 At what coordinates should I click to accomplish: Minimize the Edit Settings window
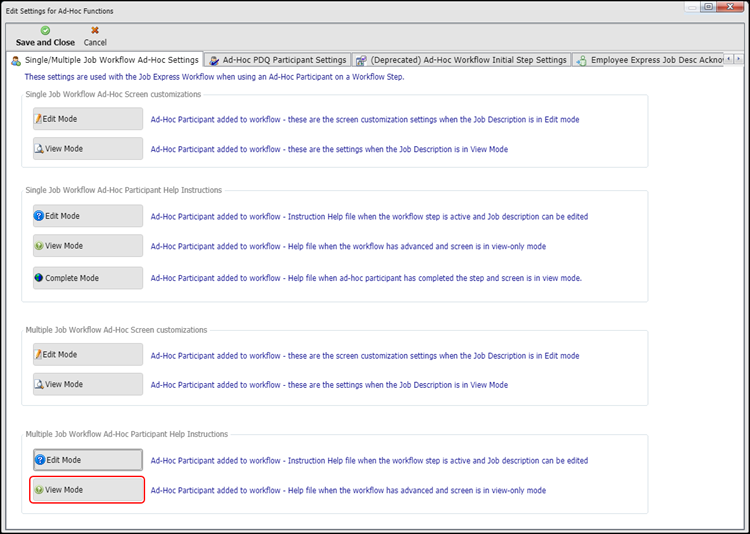692,7
